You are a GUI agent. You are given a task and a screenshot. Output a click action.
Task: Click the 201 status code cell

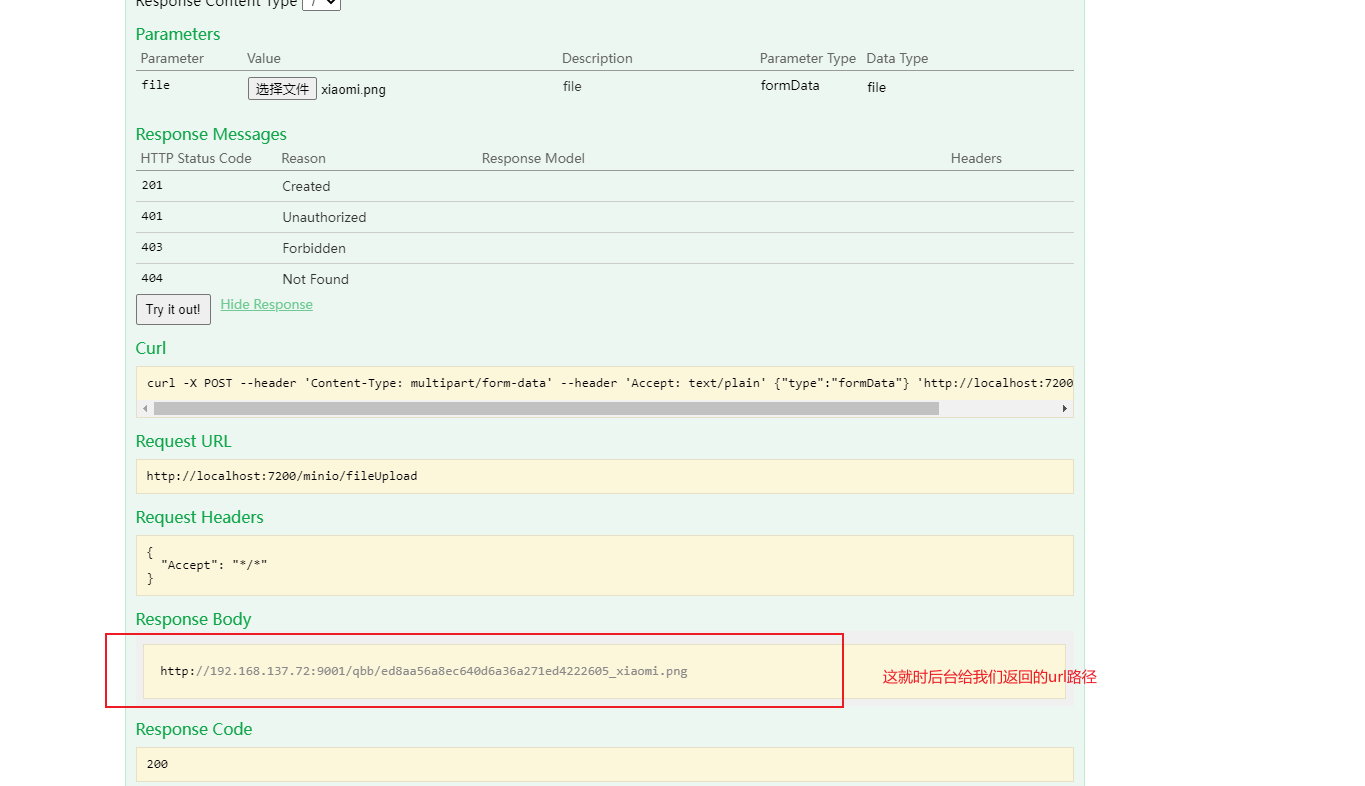[152, 185]
